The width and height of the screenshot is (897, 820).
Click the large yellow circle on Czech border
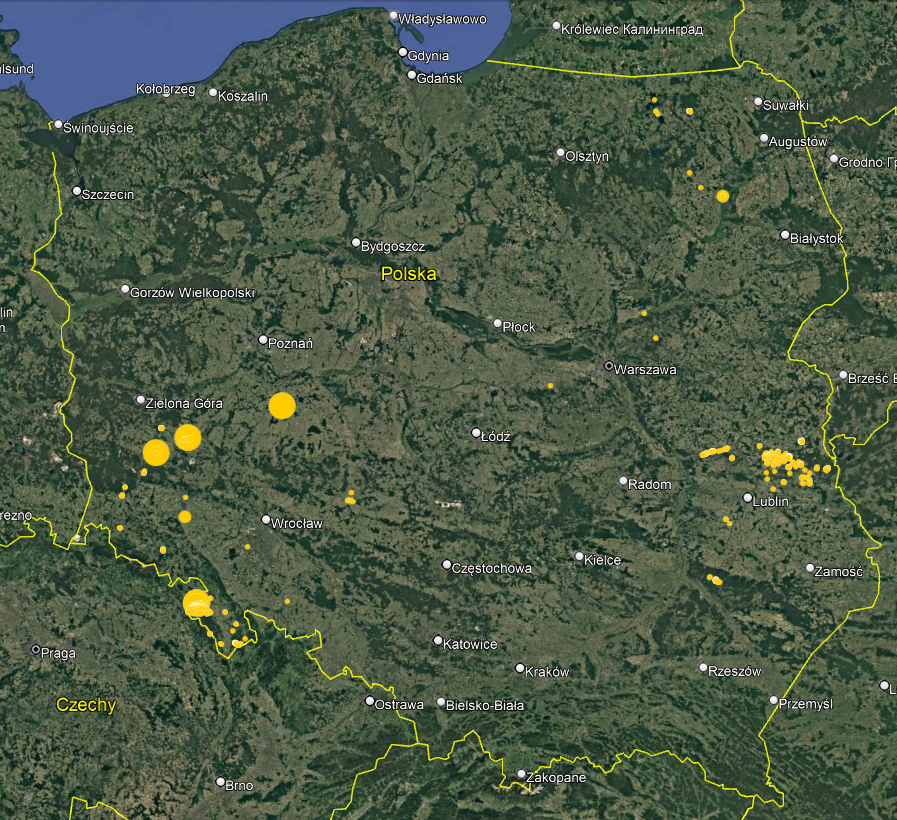click(x=196, y=603)
